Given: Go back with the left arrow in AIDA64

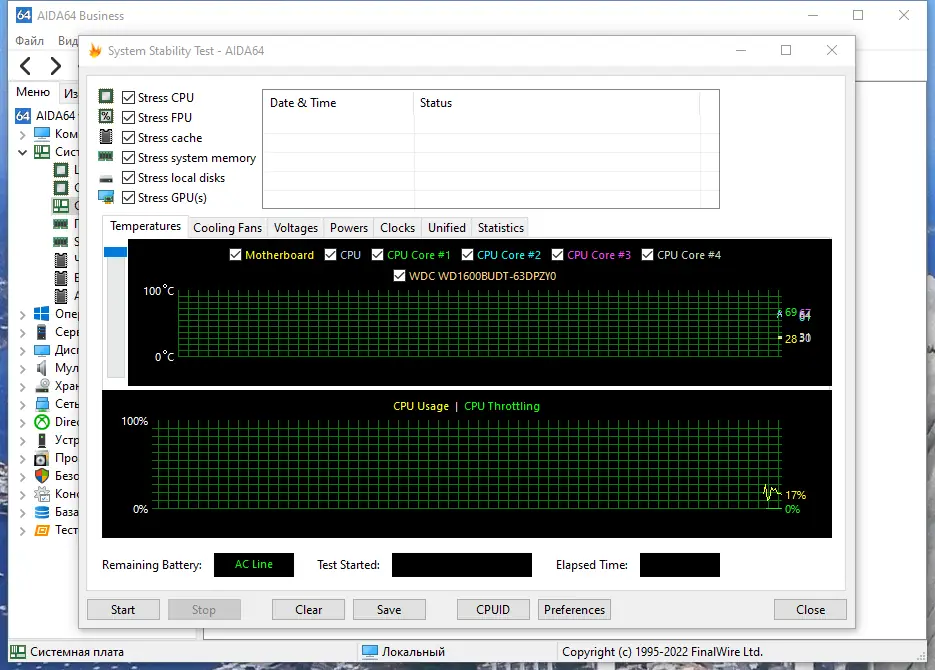Looking at the screenshot, I should [x=25, y=66].
